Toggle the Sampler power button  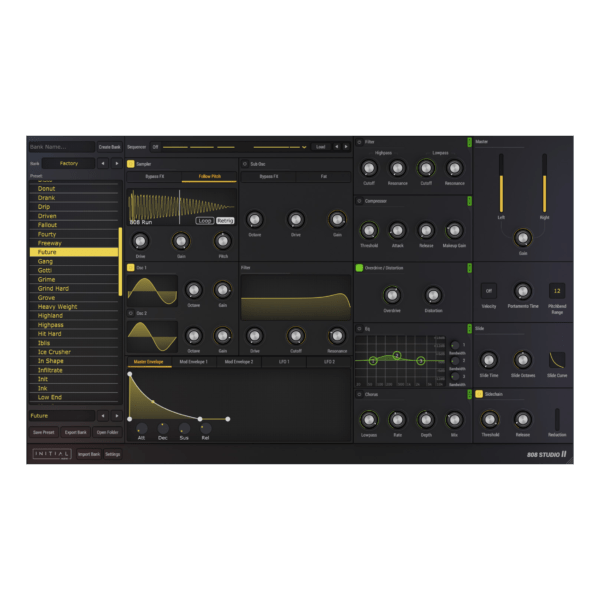click(x=131, y=163)
